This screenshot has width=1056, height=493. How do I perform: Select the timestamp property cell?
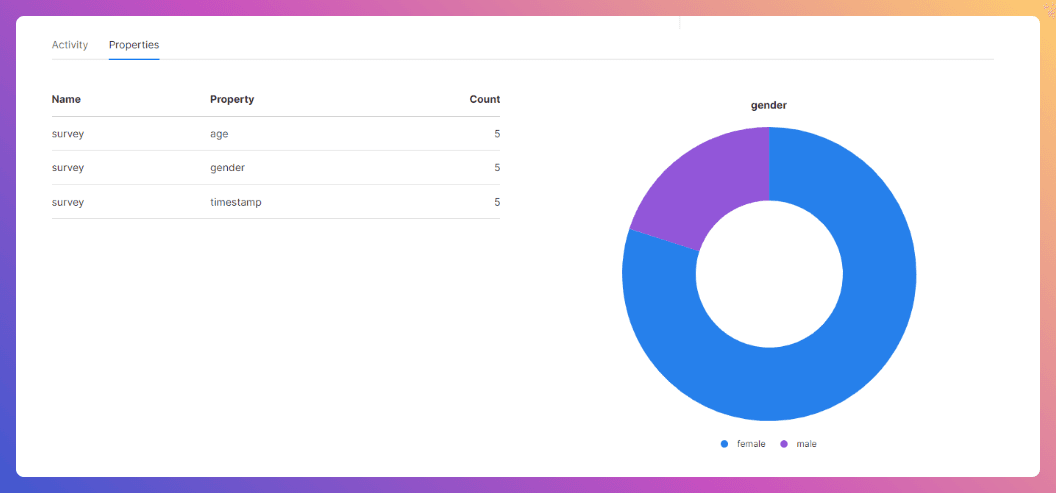pos(236,202)
